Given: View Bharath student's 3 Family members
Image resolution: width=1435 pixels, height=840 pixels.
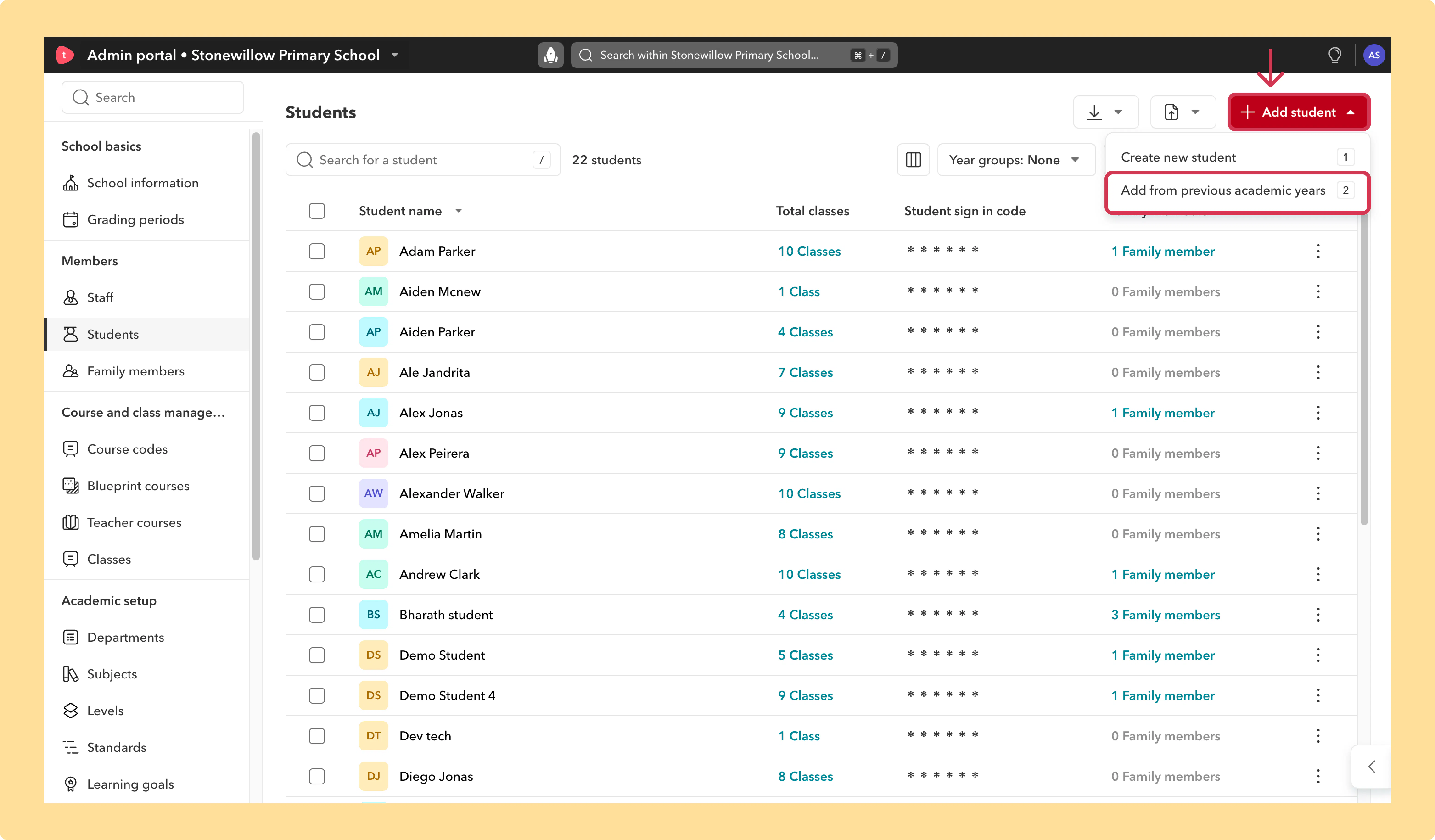Looking at the screenshot, I should (1166, 615).
